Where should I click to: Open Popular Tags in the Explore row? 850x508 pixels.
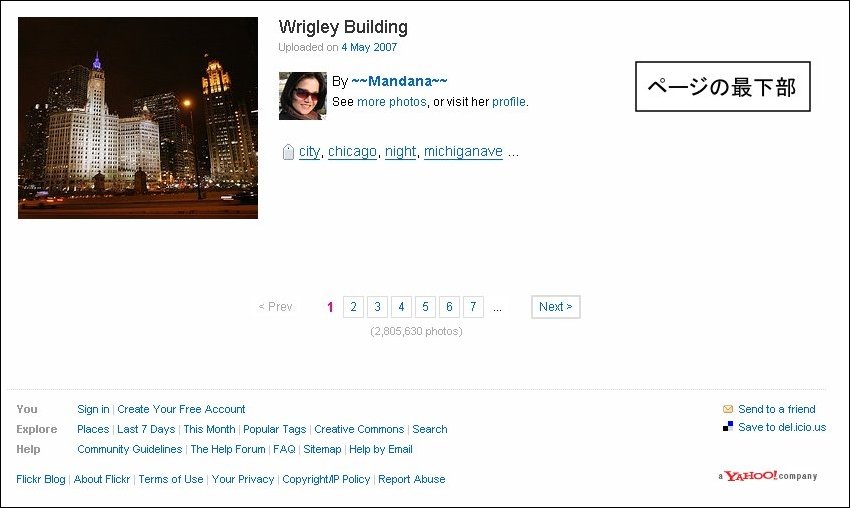(x=275, y=429)
